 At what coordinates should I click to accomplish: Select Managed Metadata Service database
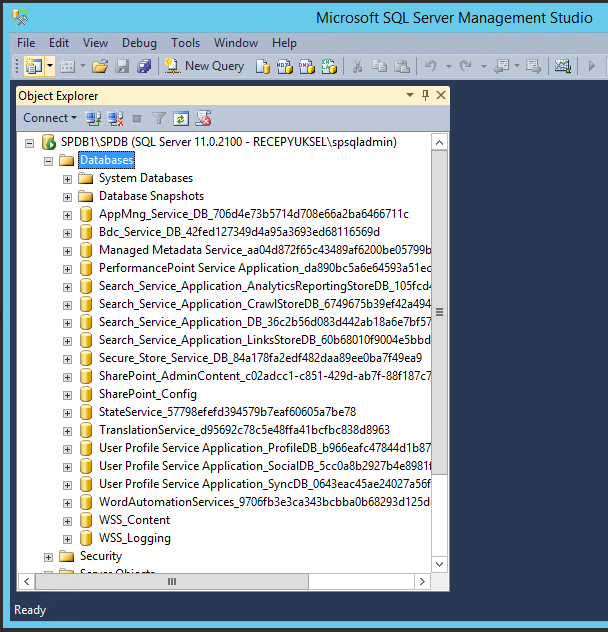click(x=265, y=250)
